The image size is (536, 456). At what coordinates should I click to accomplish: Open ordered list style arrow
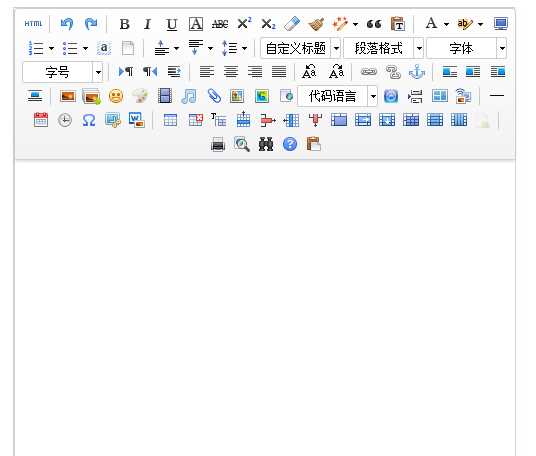coord(51,48)
